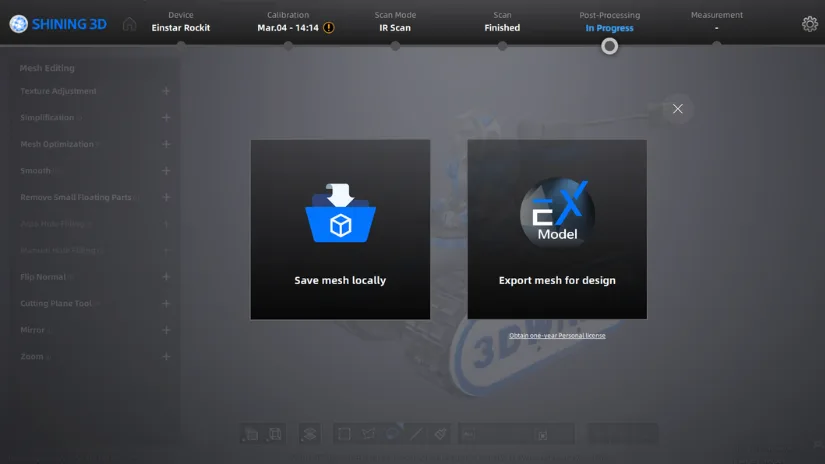Click the Scan Mode dot on progress bar
Image resolution: width=825 pixels, height=464 pixels.
pyautogui.click(x=395, y=46)
